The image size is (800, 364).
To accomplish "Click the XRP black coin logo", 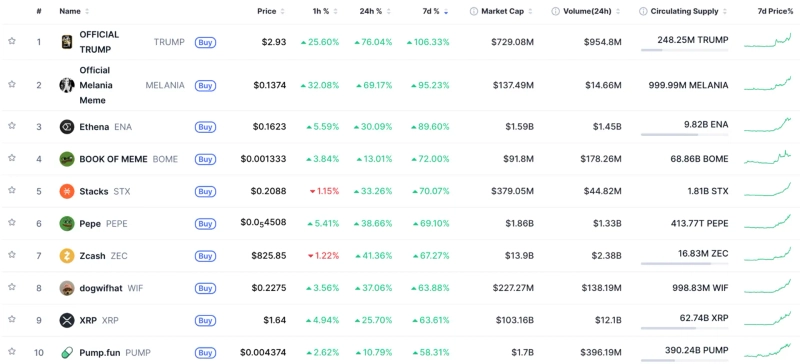I will 67,321.
